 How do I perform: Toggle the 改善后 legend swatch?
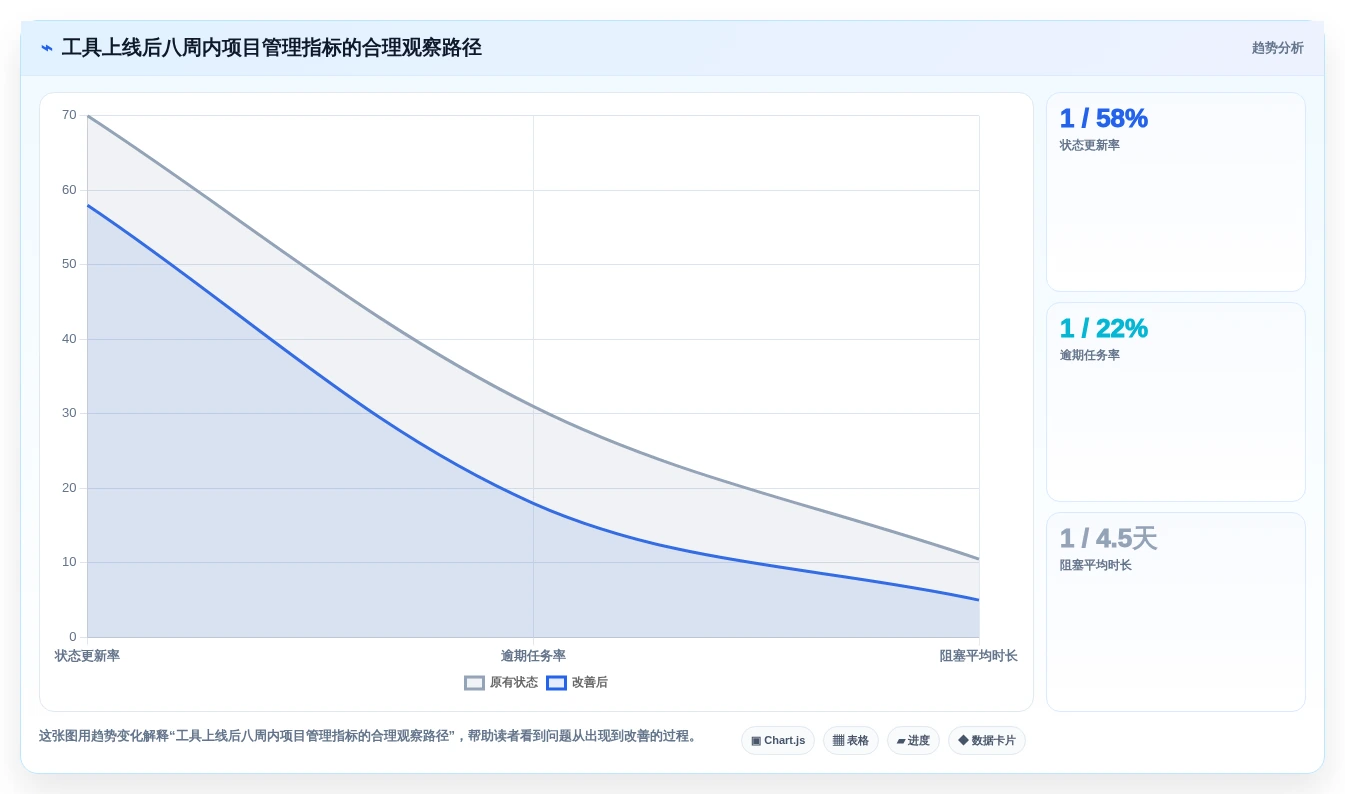pos(556,683)
